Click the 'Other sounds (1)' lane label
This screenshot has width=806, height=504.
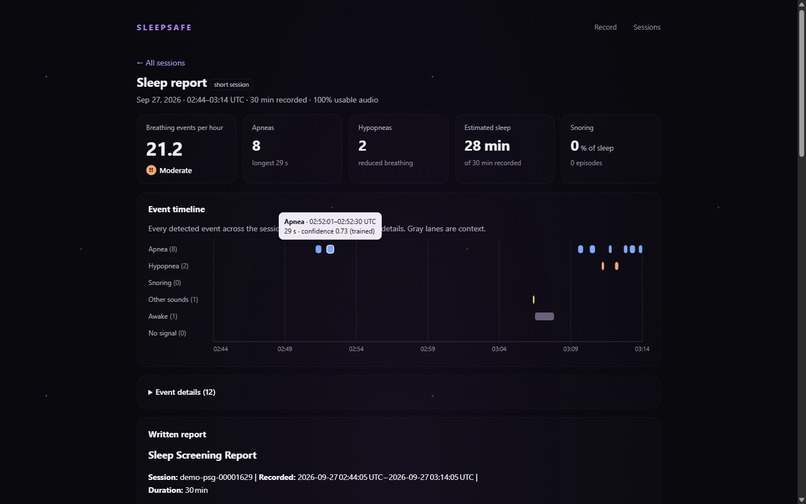tap(173, 299)
